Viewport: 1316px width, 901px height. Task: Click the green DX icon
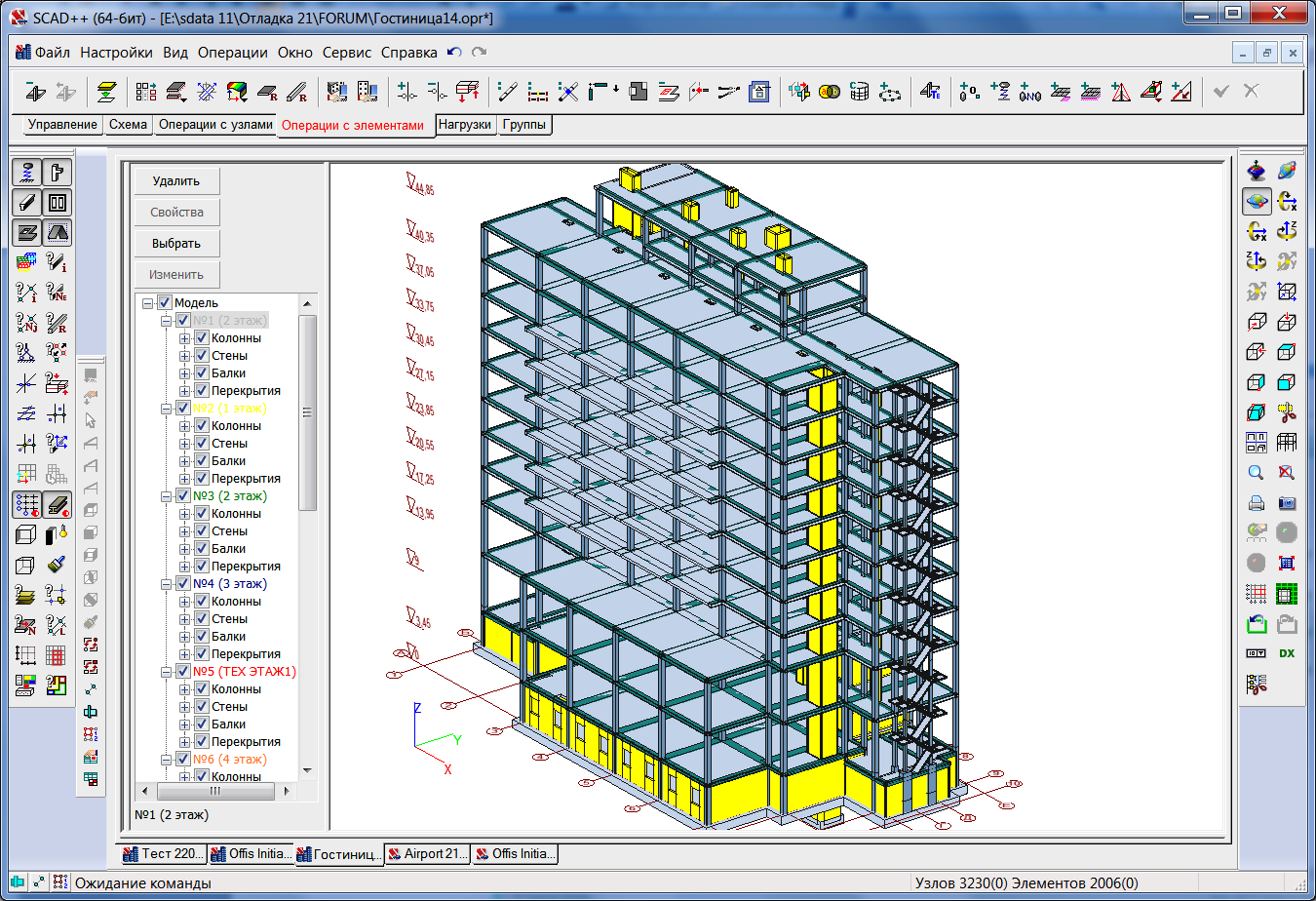(x=1287, y=653)
